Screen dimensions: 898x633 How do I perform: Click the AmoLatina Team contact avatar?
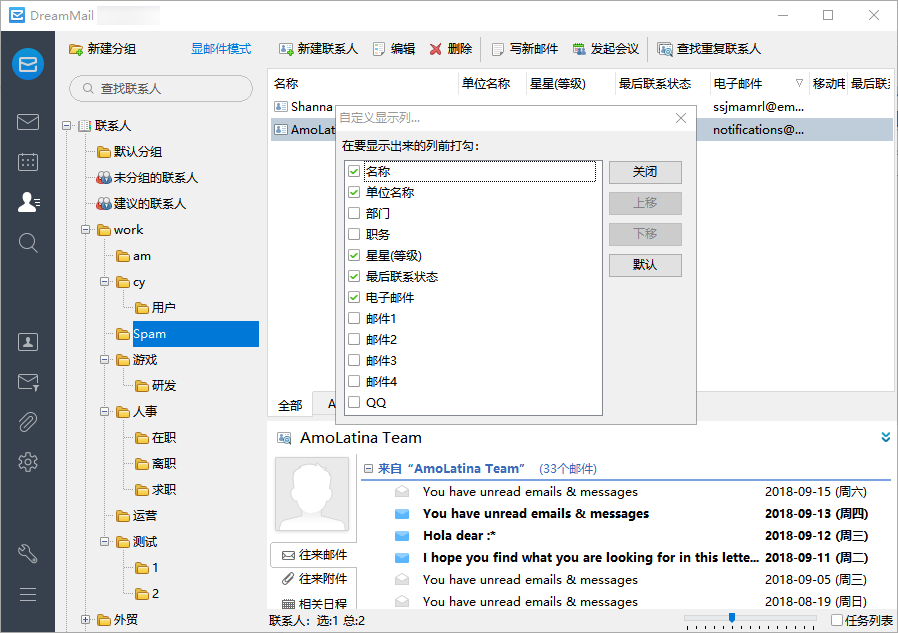[312, 494]
